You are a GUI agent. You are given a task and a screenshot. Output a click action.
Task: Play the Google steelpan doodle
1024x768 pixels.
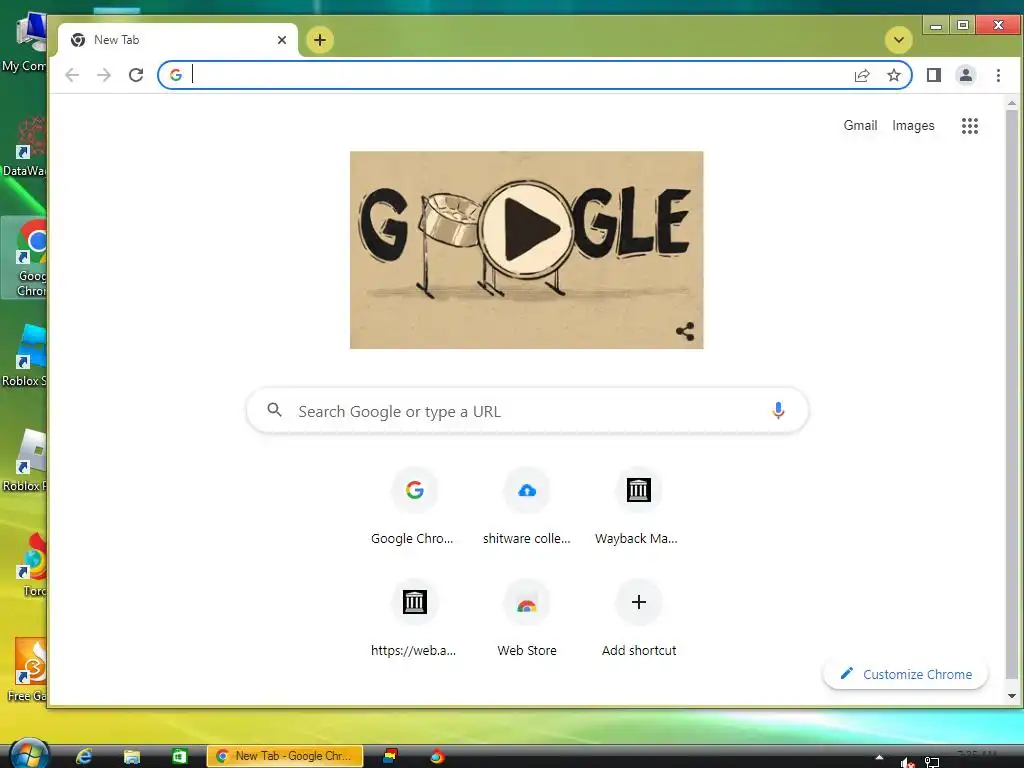[527, 229]
